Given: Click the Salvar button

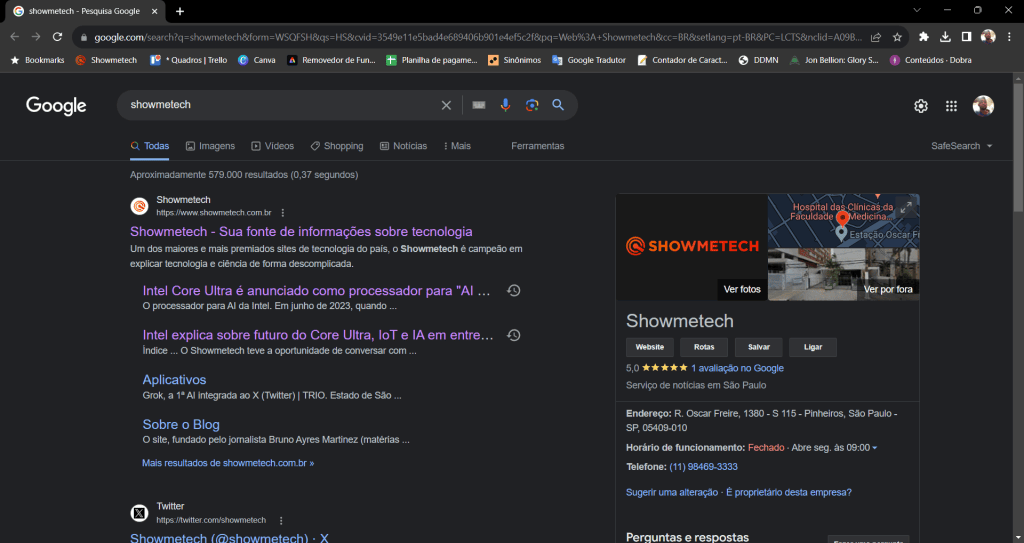Looking at the screenshot, I should 759,348.
